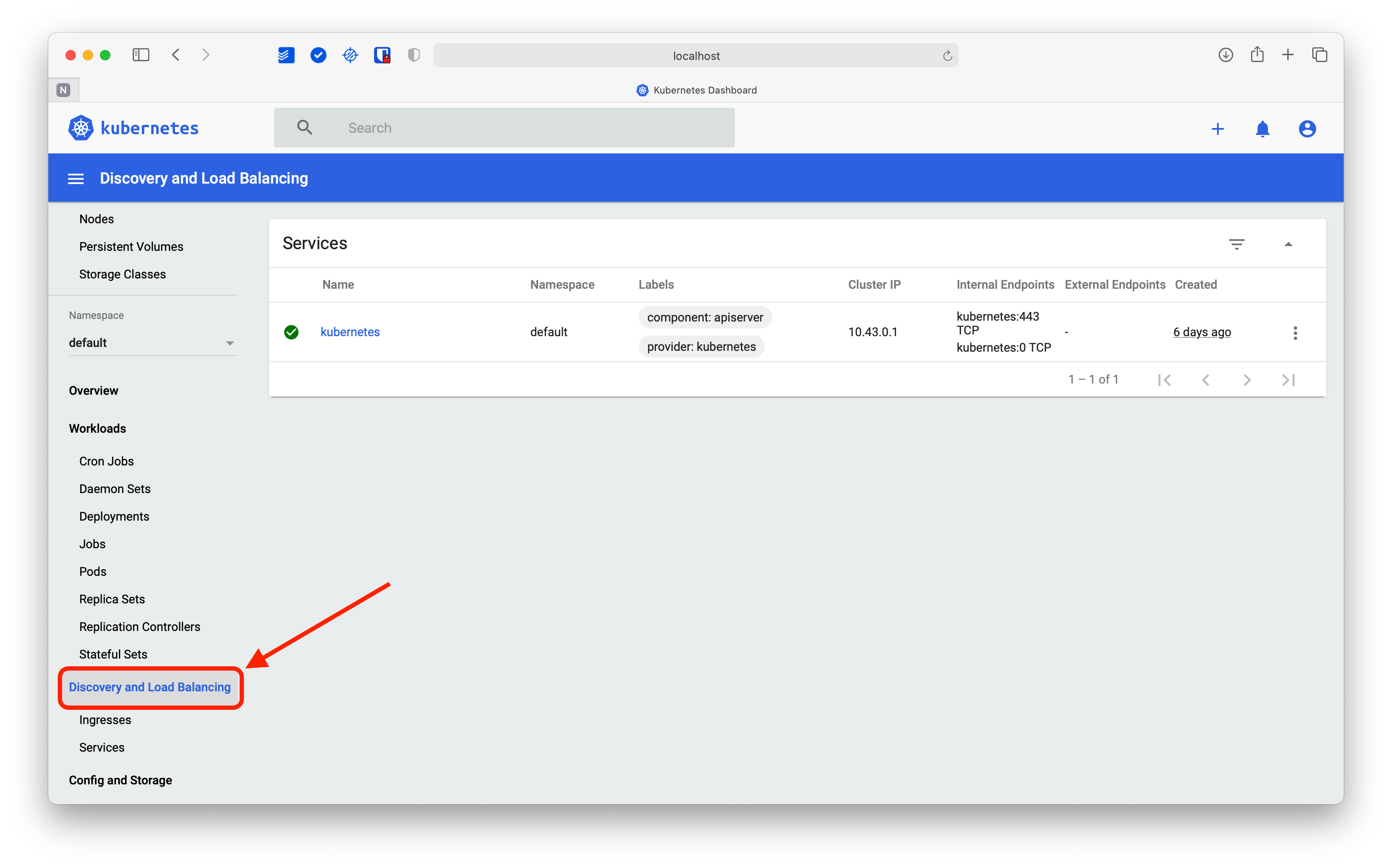Select Discovery and Load Balancing sidebar item
The width and height of the screenshot is (1392, 868).
(x=150, y=687)
